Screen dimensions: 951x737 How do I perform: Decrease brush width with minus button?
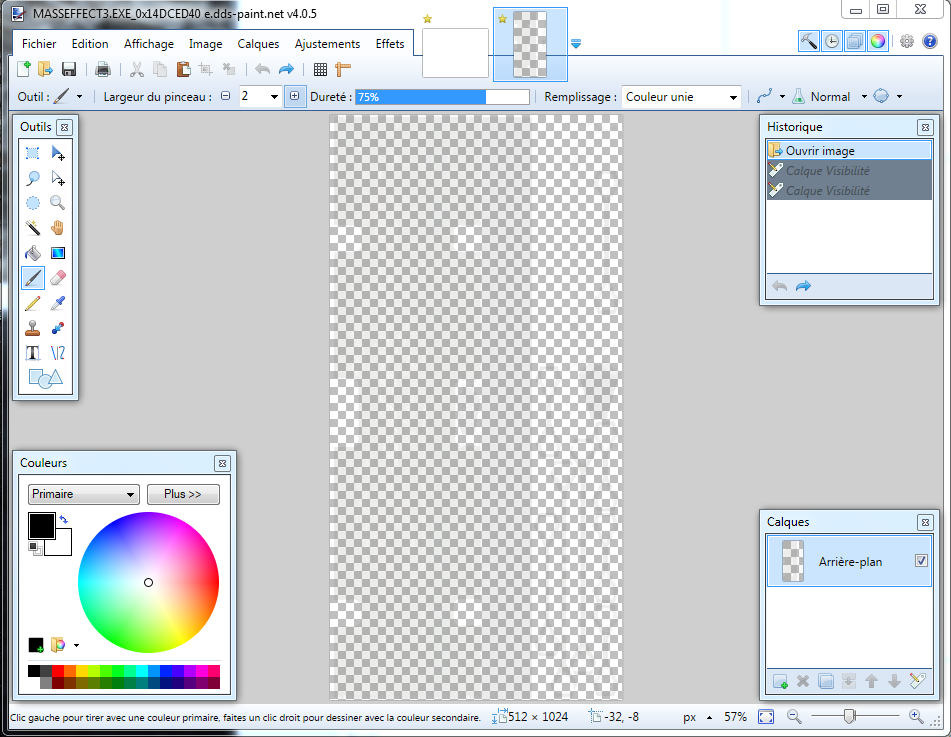coord(226,96)
